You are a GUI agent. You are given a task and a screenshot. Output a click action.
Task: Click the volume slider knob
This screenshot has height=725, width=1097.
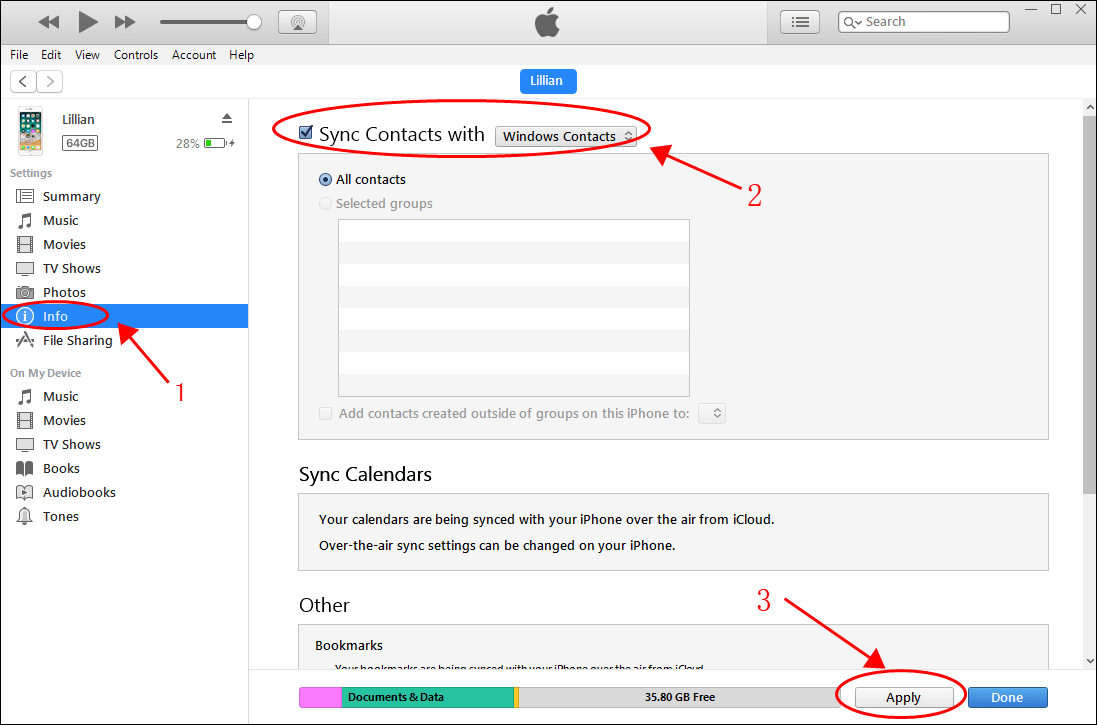click(x=254, y=21)
